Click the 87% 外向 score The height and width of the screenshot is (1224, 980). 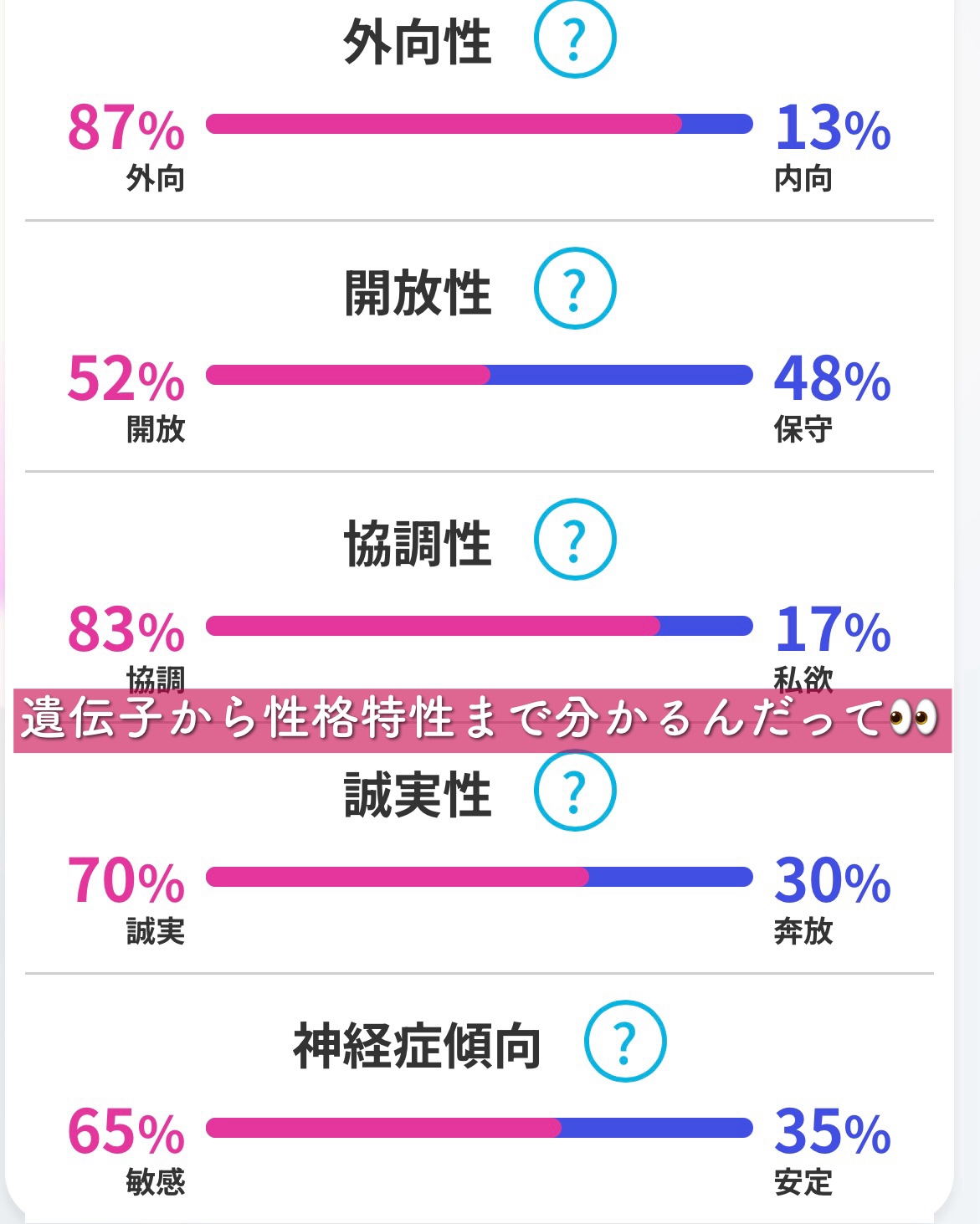[126, 129]
